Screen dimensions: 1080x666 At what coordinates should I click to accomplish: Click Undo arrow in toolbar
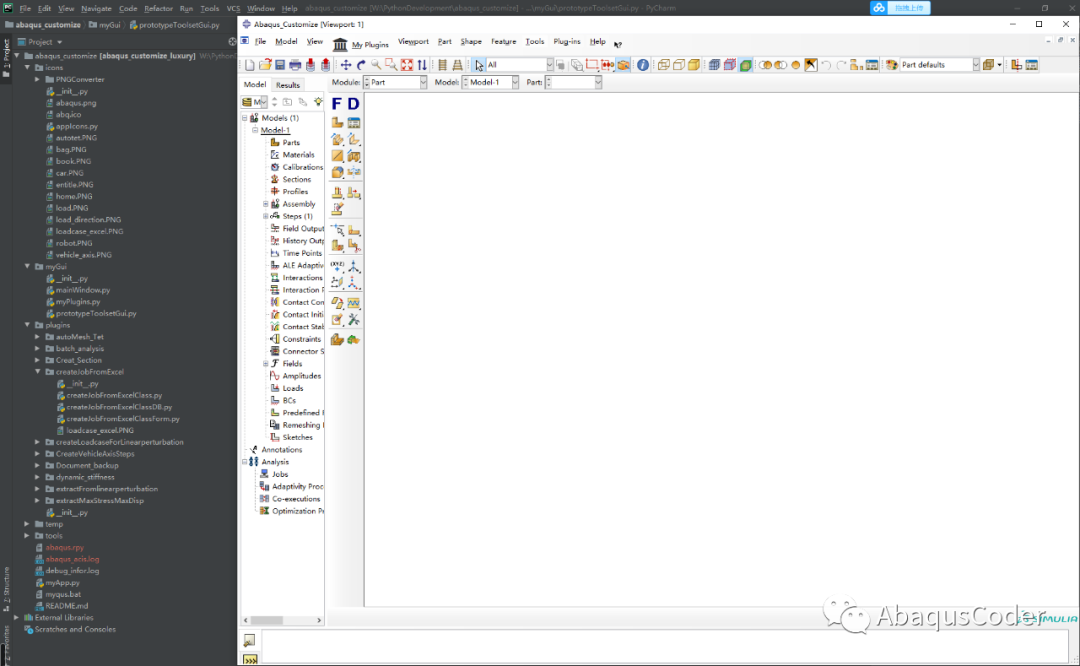pos(826,65)
